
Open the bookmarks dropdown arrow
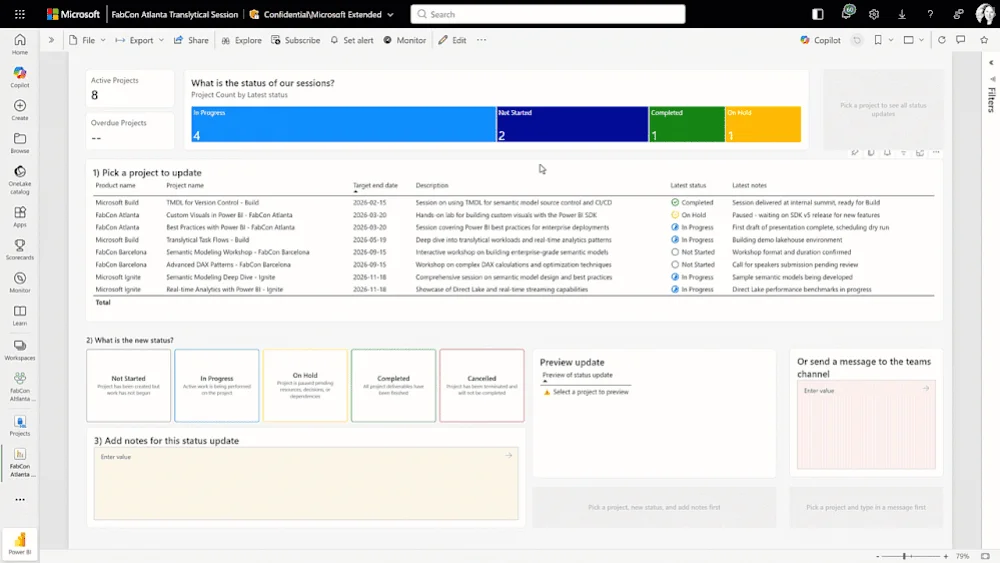pos(891,40)
